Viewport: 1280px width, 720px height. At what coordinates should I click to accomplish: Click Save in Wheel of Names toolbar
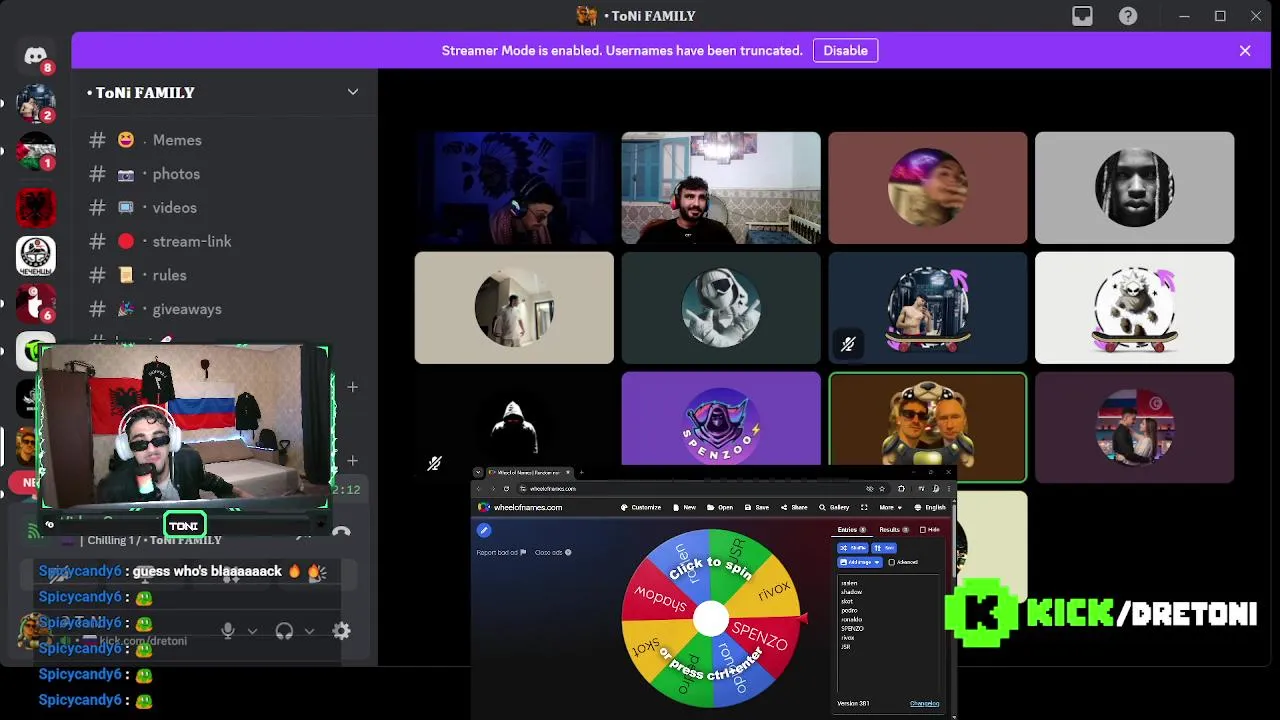click(x=757, y=507)
